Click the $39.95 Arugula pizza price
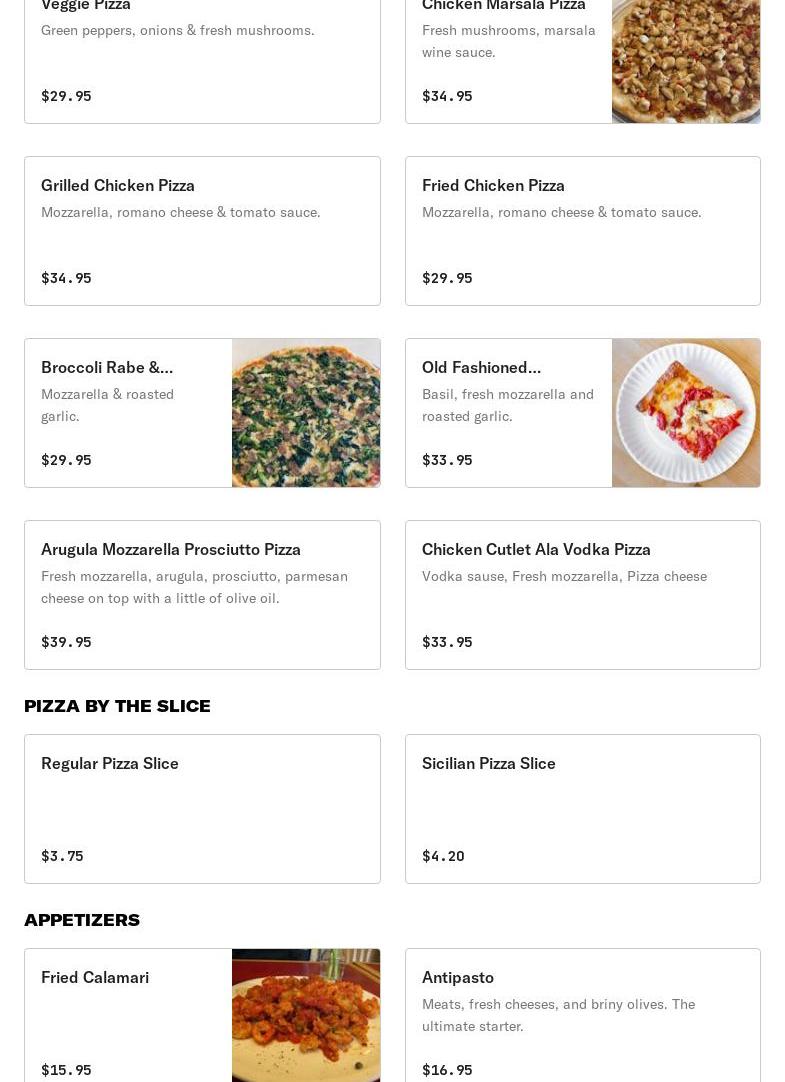 point(66,642)
